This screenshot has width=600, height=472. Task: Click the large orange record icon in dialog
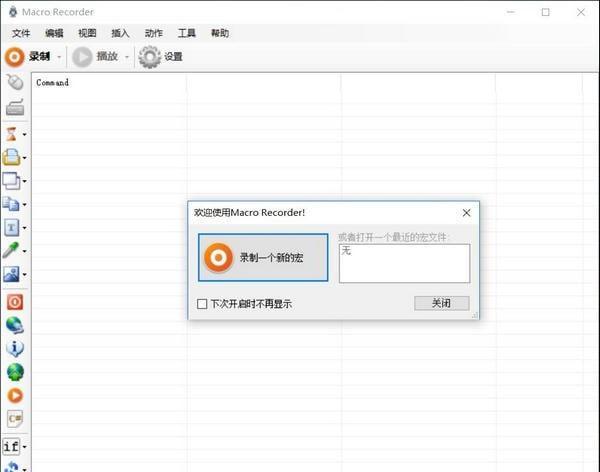[x=218, y=258]
